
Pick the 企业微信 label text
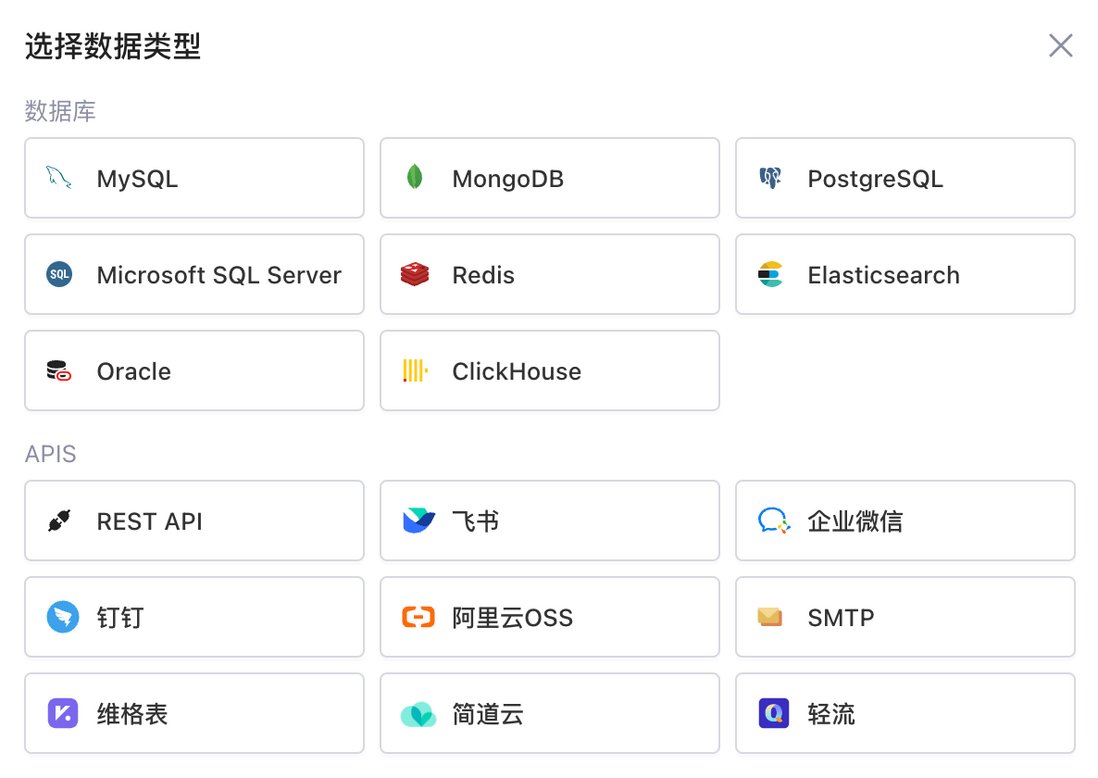(855, 521)
